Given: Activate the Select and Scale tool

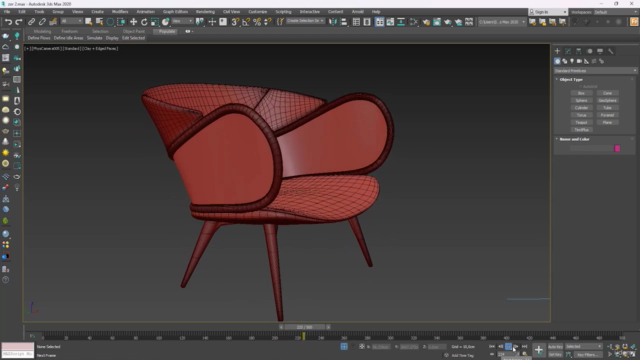Looking at the screenshot, I should 155,22.
